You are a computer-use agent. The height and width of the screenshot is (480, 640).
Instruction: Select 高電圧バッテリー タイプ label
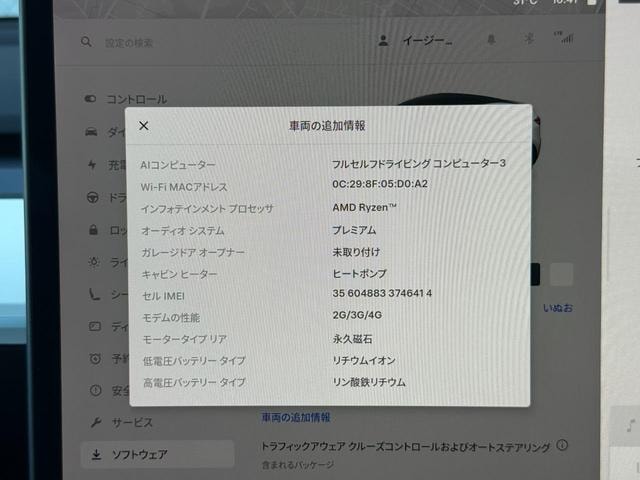194,382
